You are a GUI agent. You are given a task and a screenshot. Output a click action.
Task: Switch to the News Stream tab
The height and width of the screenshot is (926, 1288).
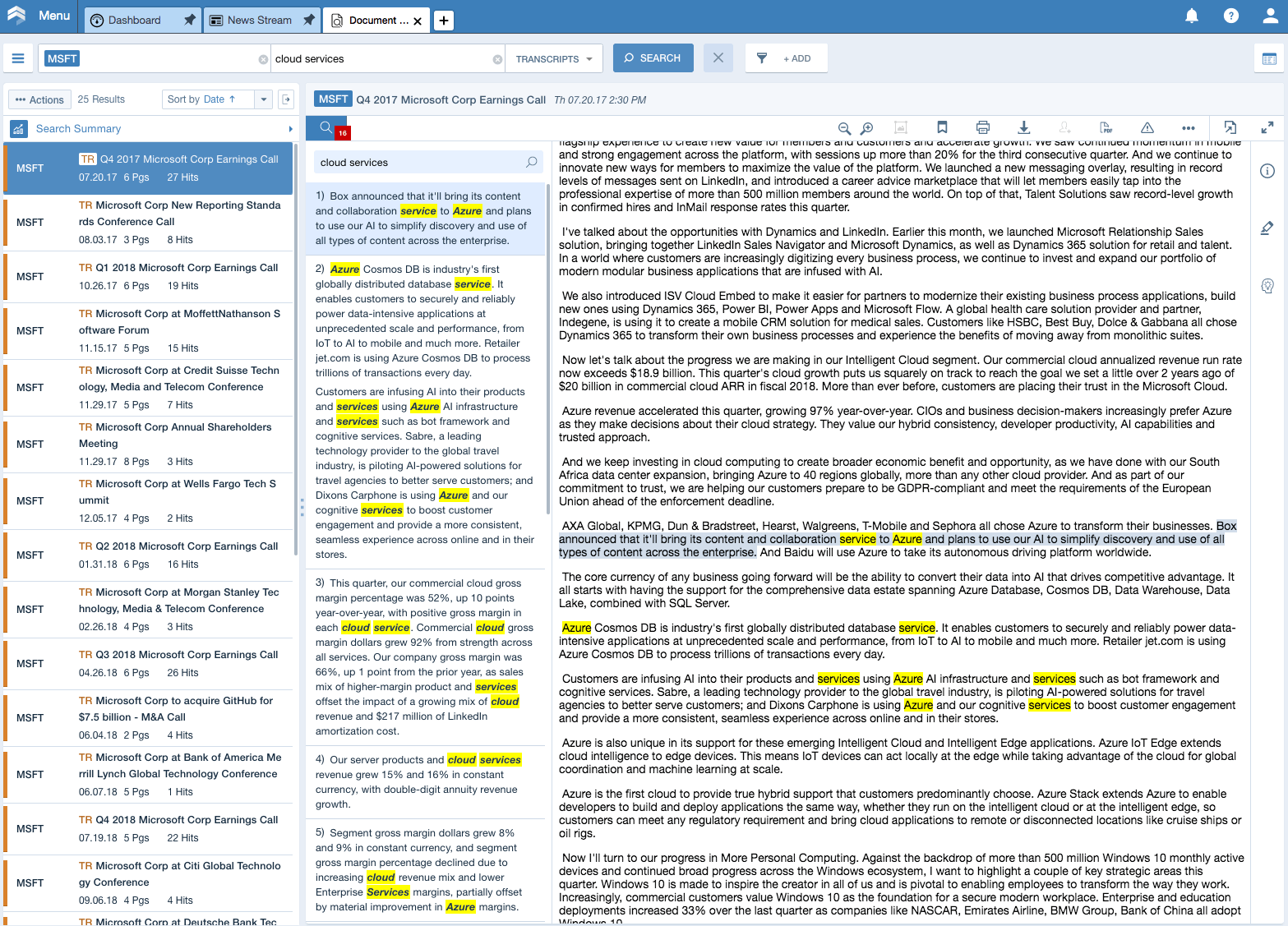tap(260, 21)
